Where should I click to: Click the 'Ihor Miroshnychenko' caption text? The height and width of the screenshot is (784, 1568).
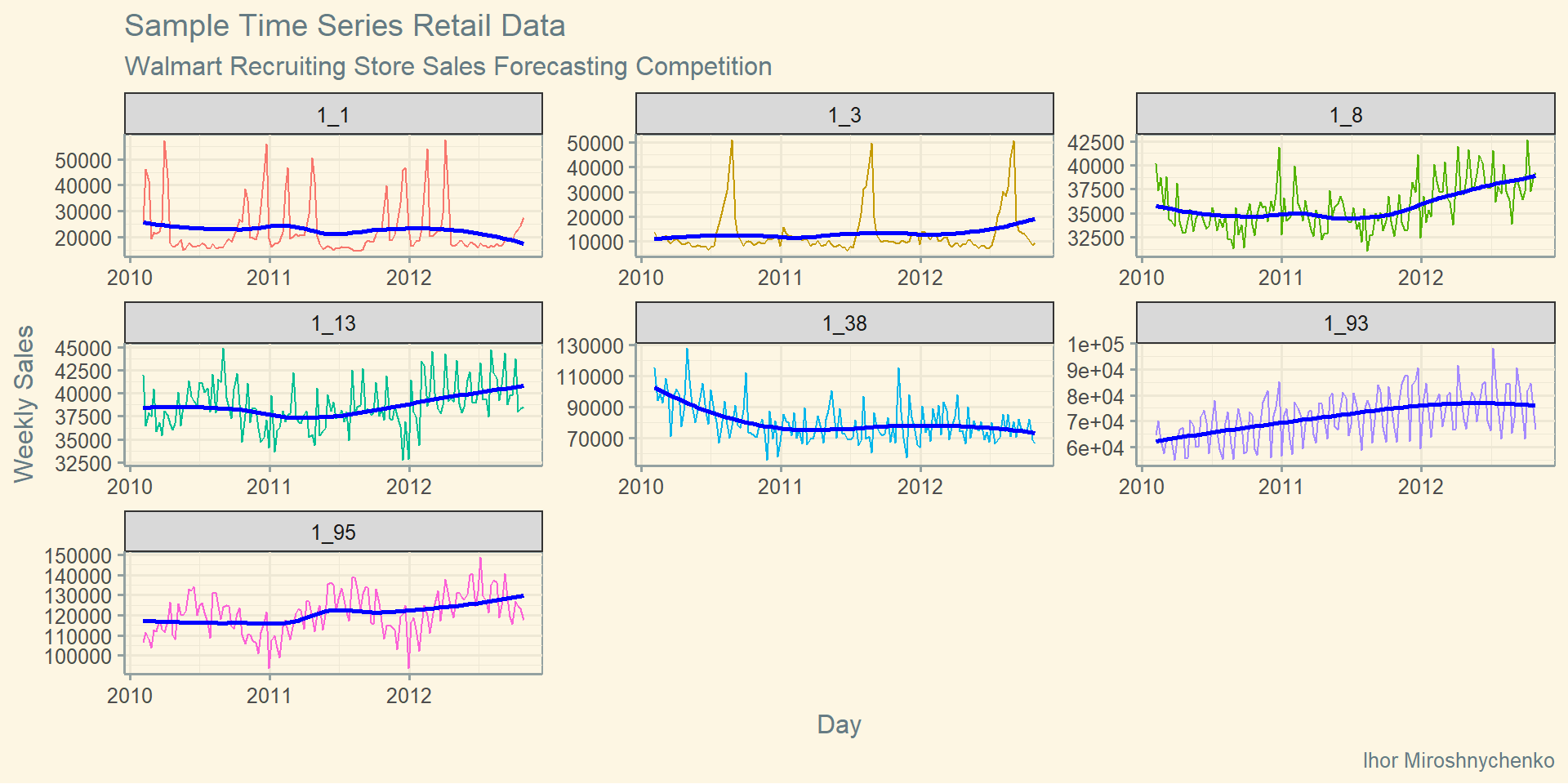pos(1458,760)
